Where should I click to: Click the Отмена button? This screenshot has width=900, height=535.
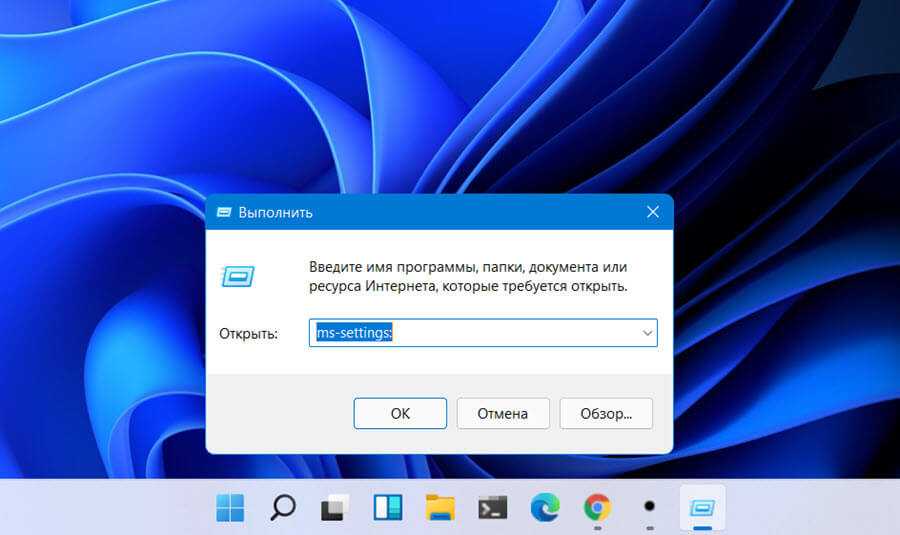503,413
